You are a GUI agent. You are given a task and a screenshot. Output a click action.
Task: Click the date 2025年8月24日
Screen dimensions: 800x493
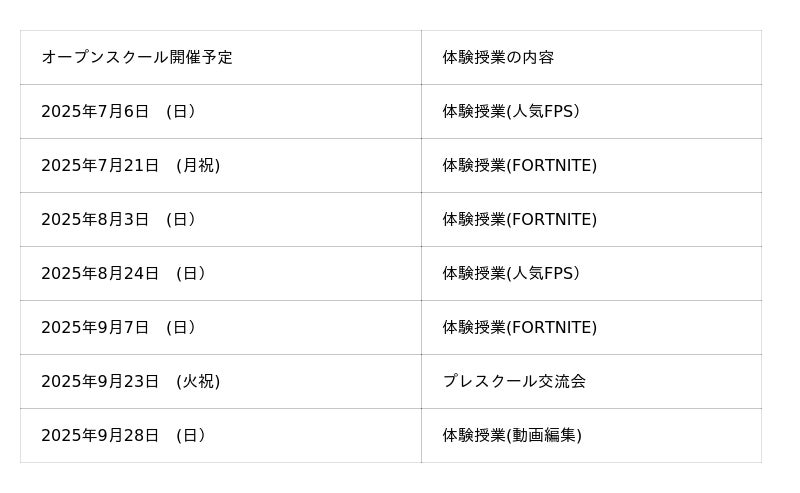(x=100, y=273)
